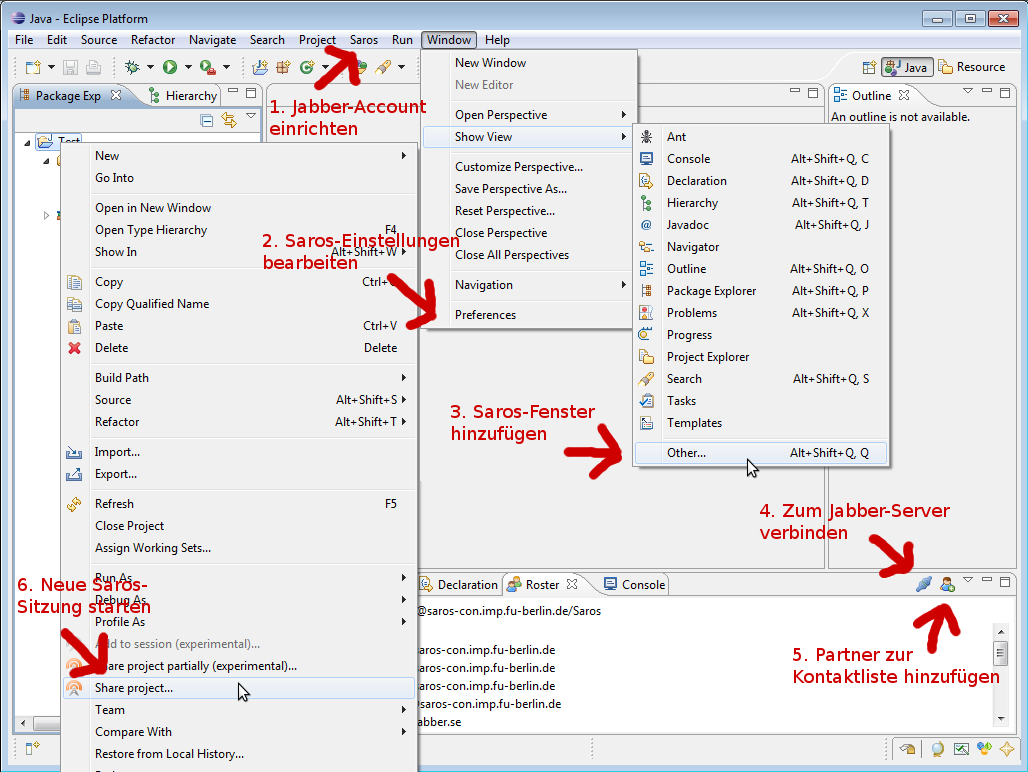Viewport: 1028px width, 772px height.
Task: Click the Debug bug icon in toolbar
Action: pos(133,67)
